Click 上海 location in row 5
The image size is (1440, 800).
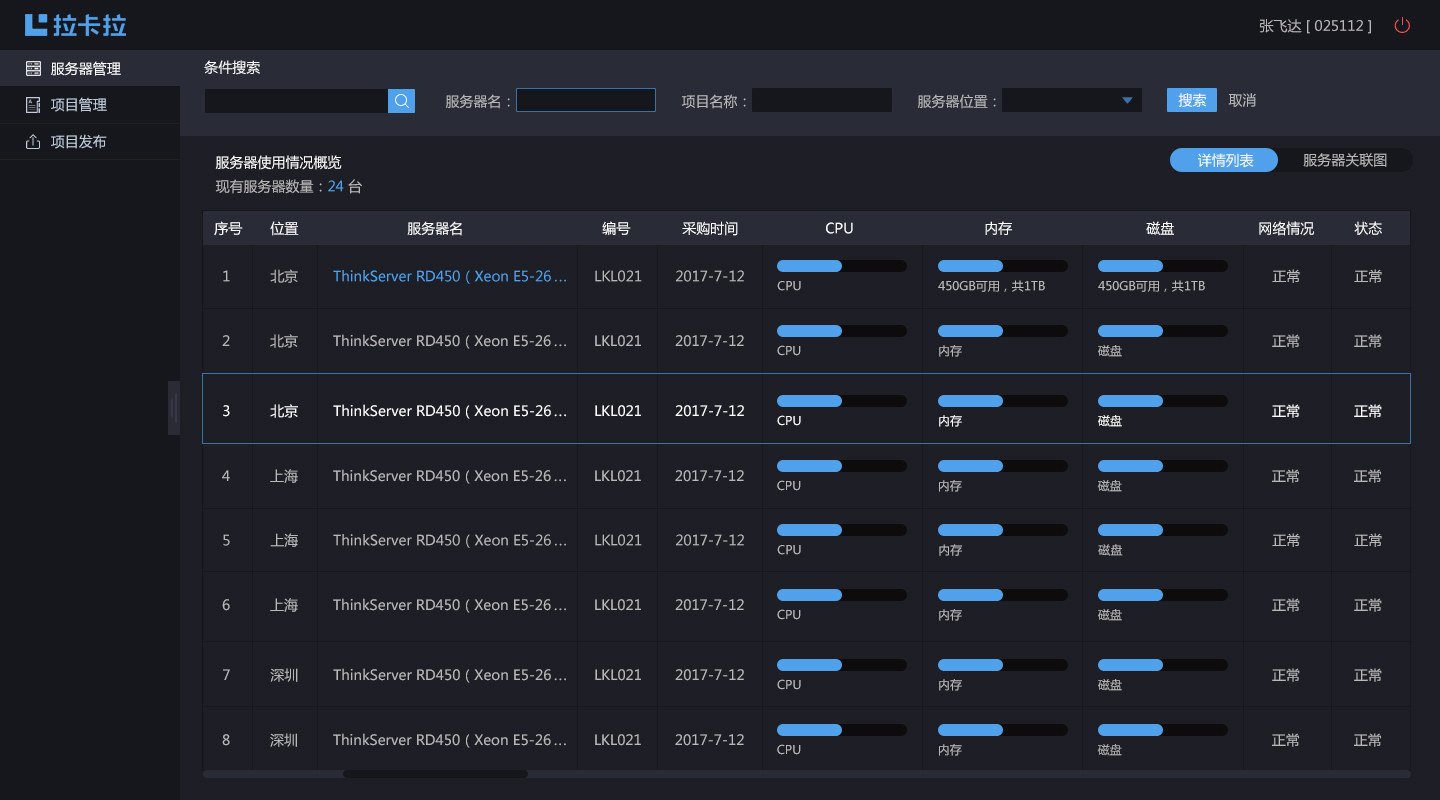tap(284, 540)
